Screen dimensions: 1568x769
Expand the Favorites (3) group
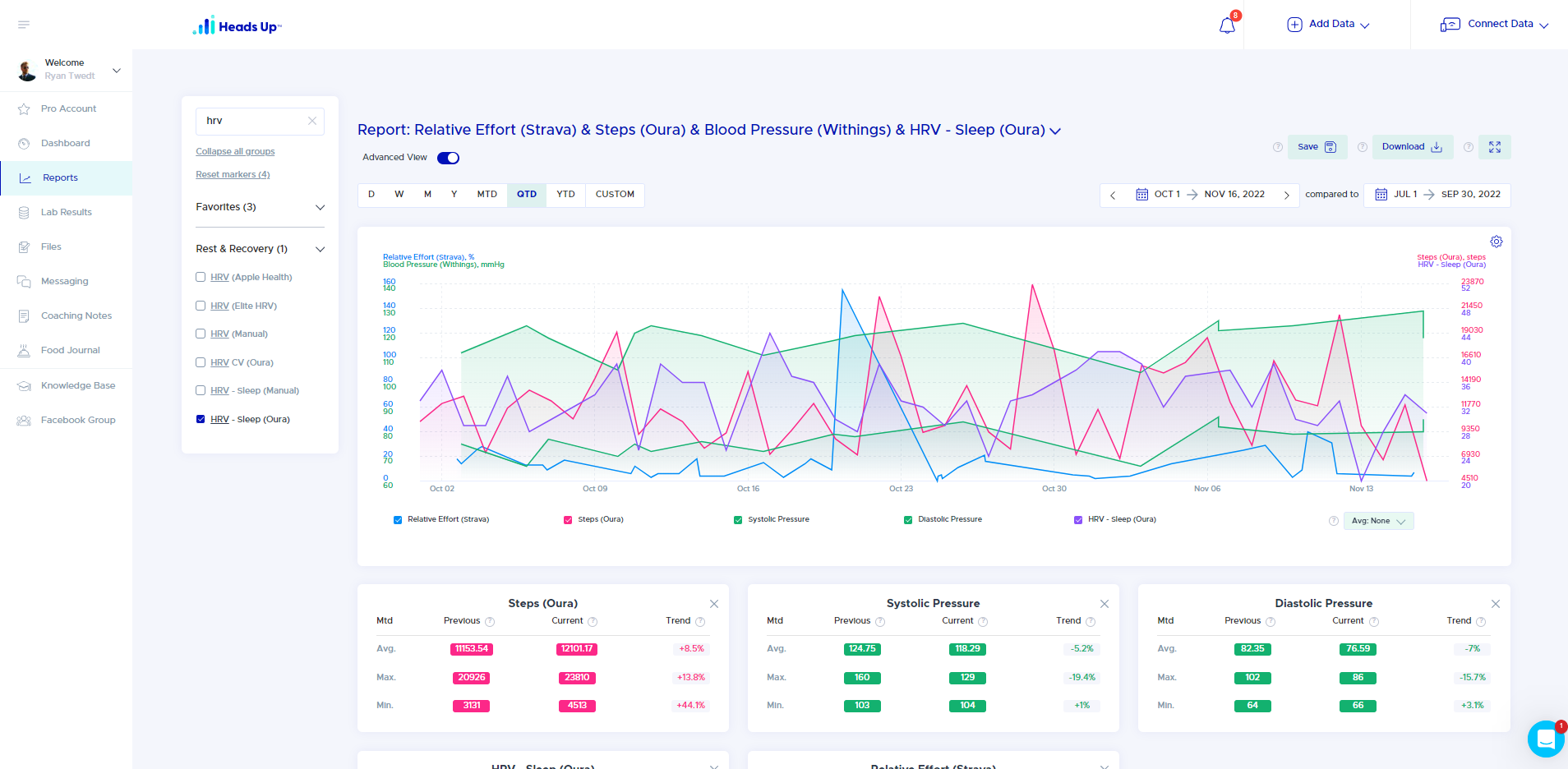tap(260, 207)
